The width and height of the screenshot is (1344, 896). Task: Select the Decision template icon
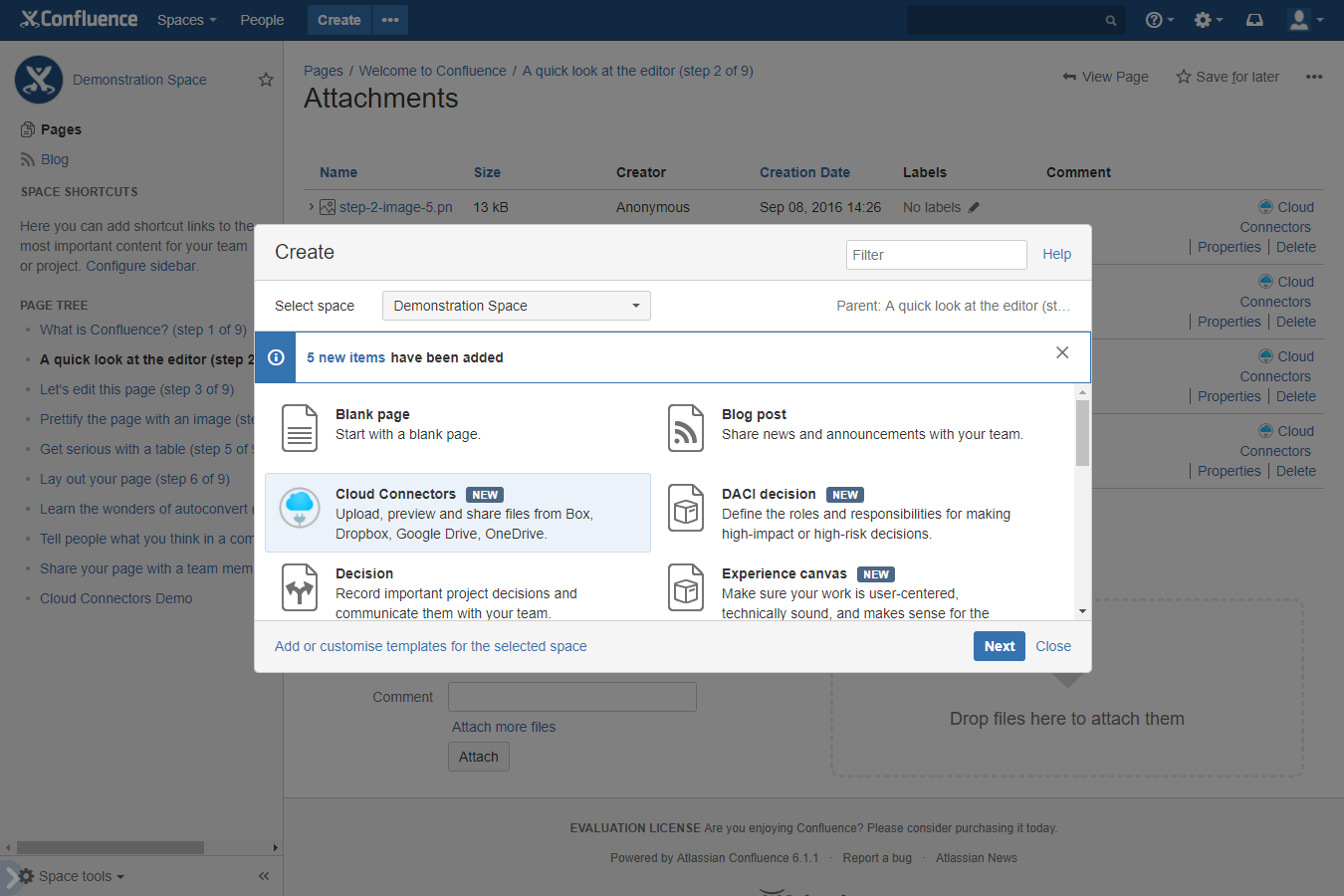pos(300,587)
